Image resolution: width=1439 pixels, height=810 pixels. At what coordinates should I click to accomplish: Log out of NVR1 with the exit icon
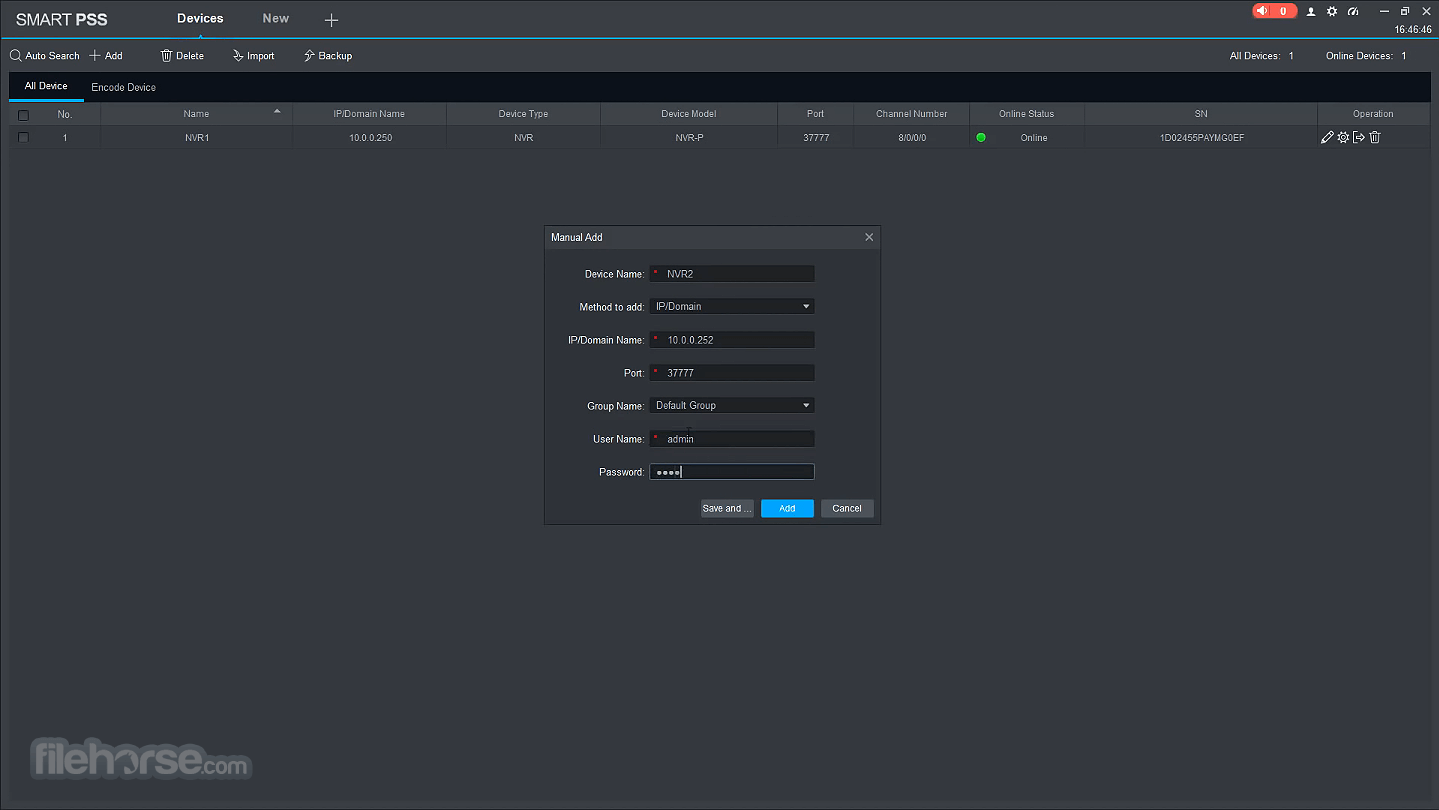coord(1359,137)
